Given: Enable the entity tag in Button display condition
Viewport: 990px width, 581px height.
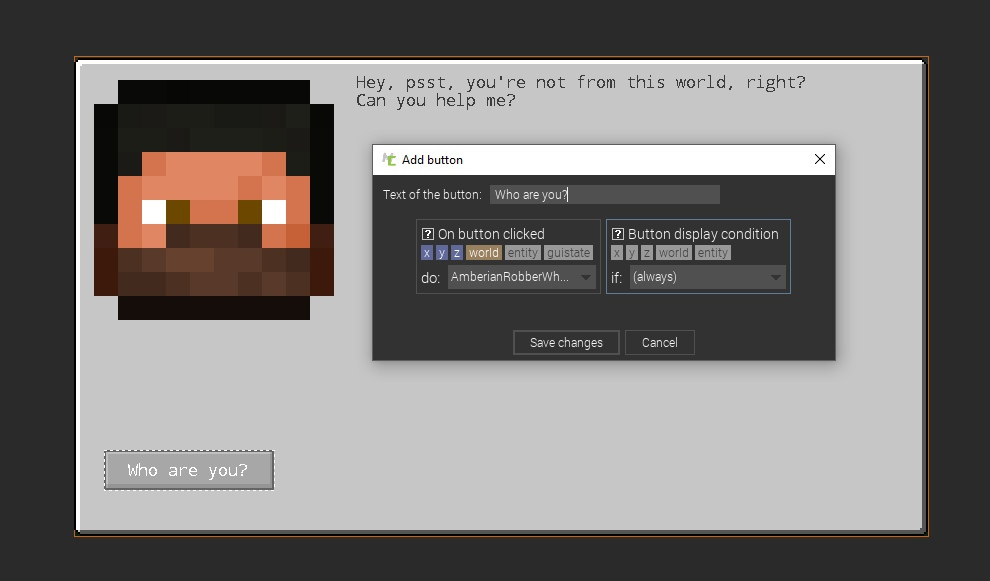Looking at the screenshot, I should [711, 252].
